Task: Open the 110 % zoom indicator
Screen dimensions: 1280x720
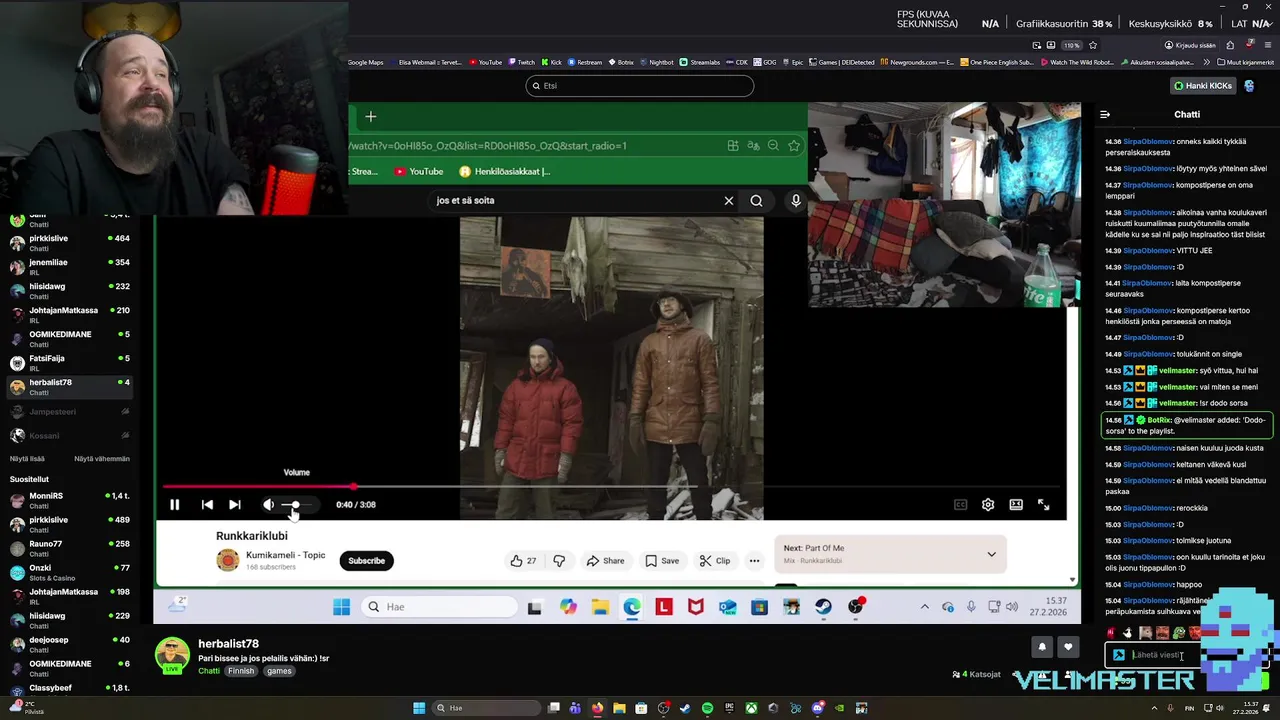Action: (x=1072, y=45)
